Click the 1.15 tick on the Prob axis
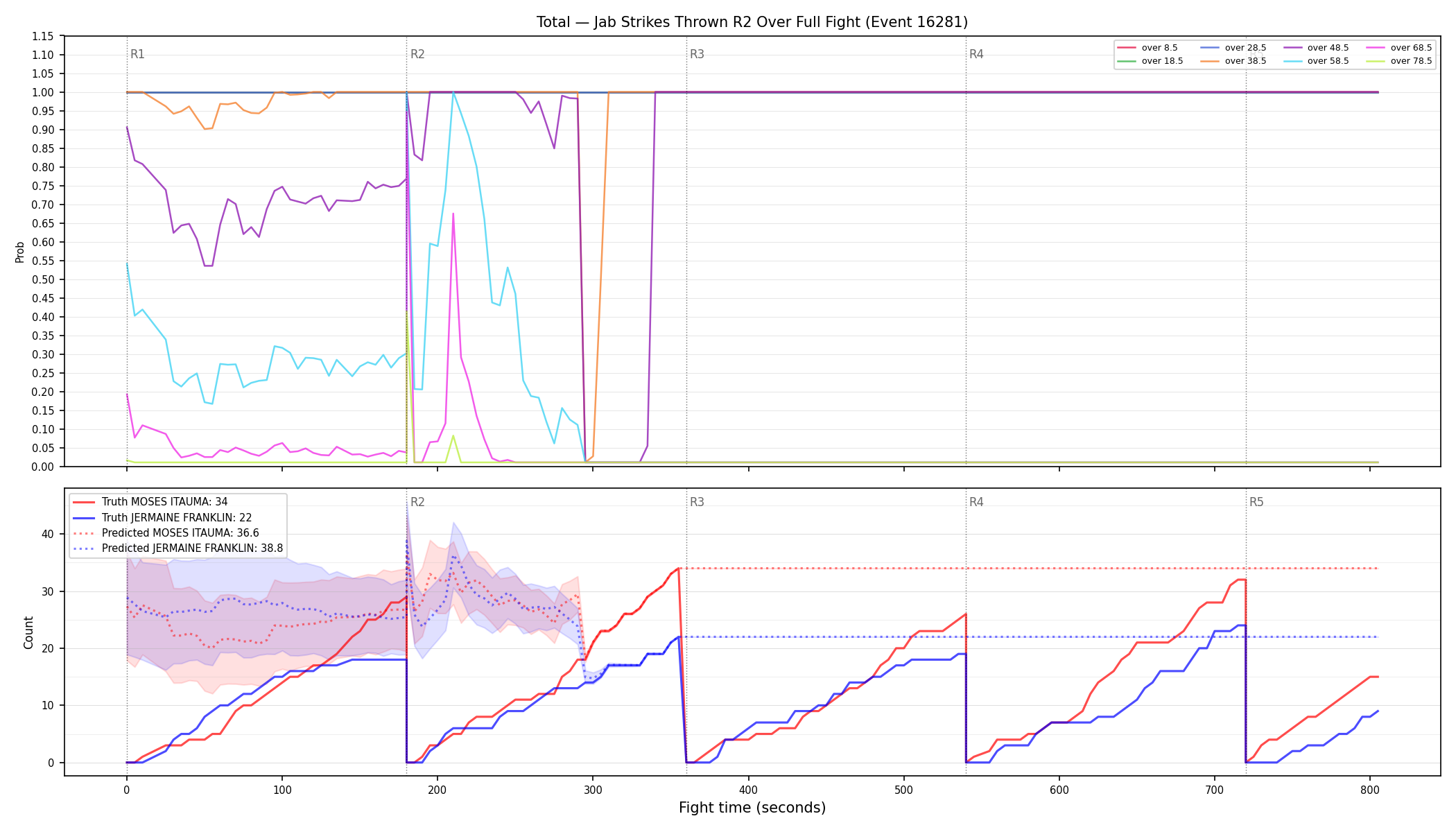Image resolution: width=1456 pixels, height=832 pixels. pos(43,36)
